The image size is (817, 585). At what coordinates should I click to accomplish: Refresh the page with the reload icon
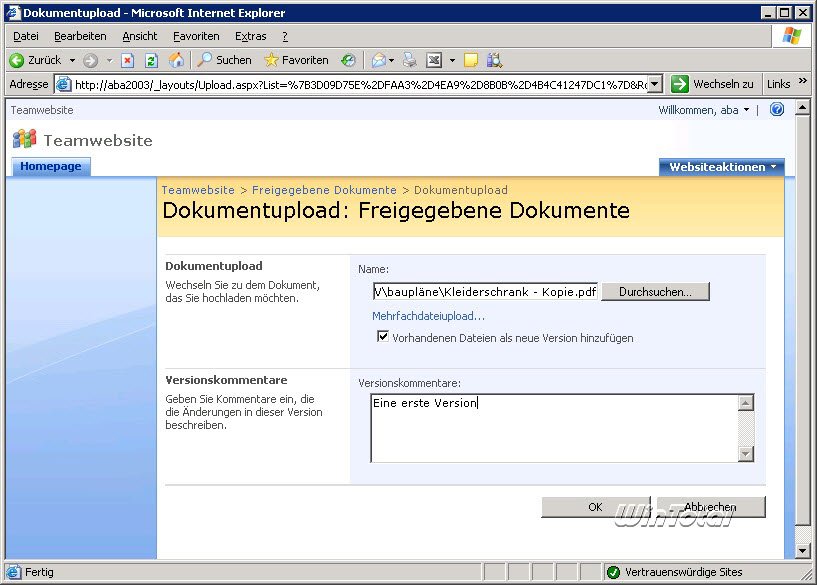click(x=151, y=60)
